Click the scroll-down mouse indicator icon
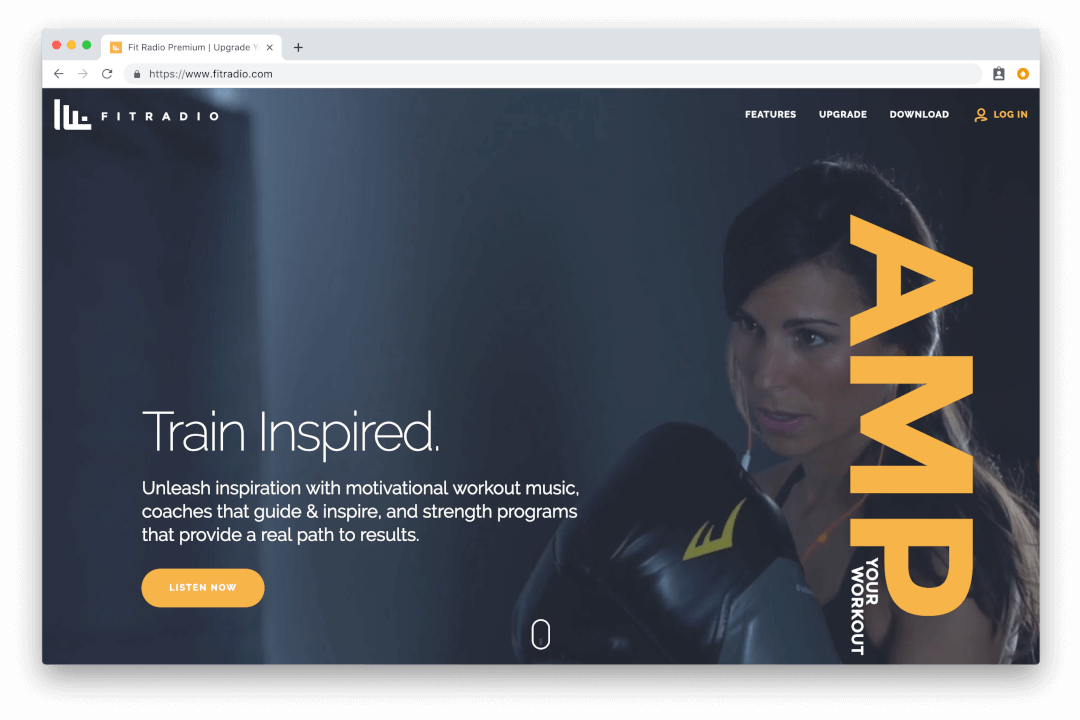Viewport: 1080px width, 720px height. pos(541,634)
